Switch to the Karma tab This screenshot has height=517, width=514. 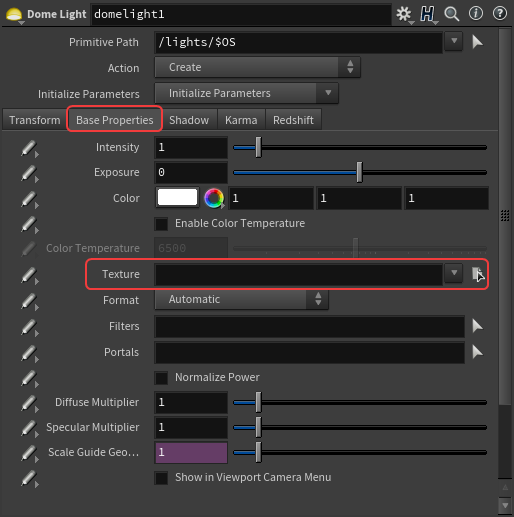[241, 120]
